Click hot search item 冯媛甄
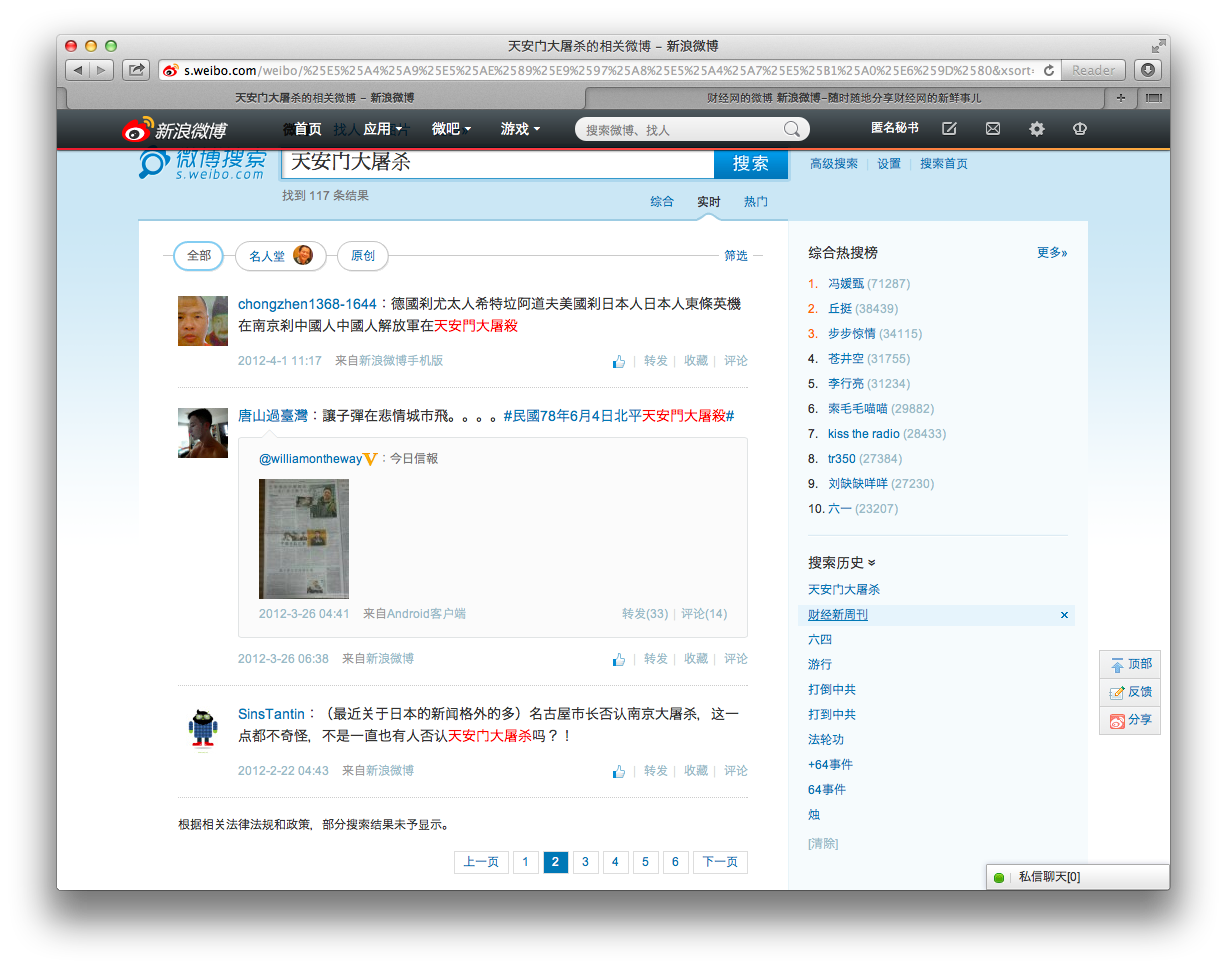The width and height of the screenshot is (1227, 969). pos(845,284)
